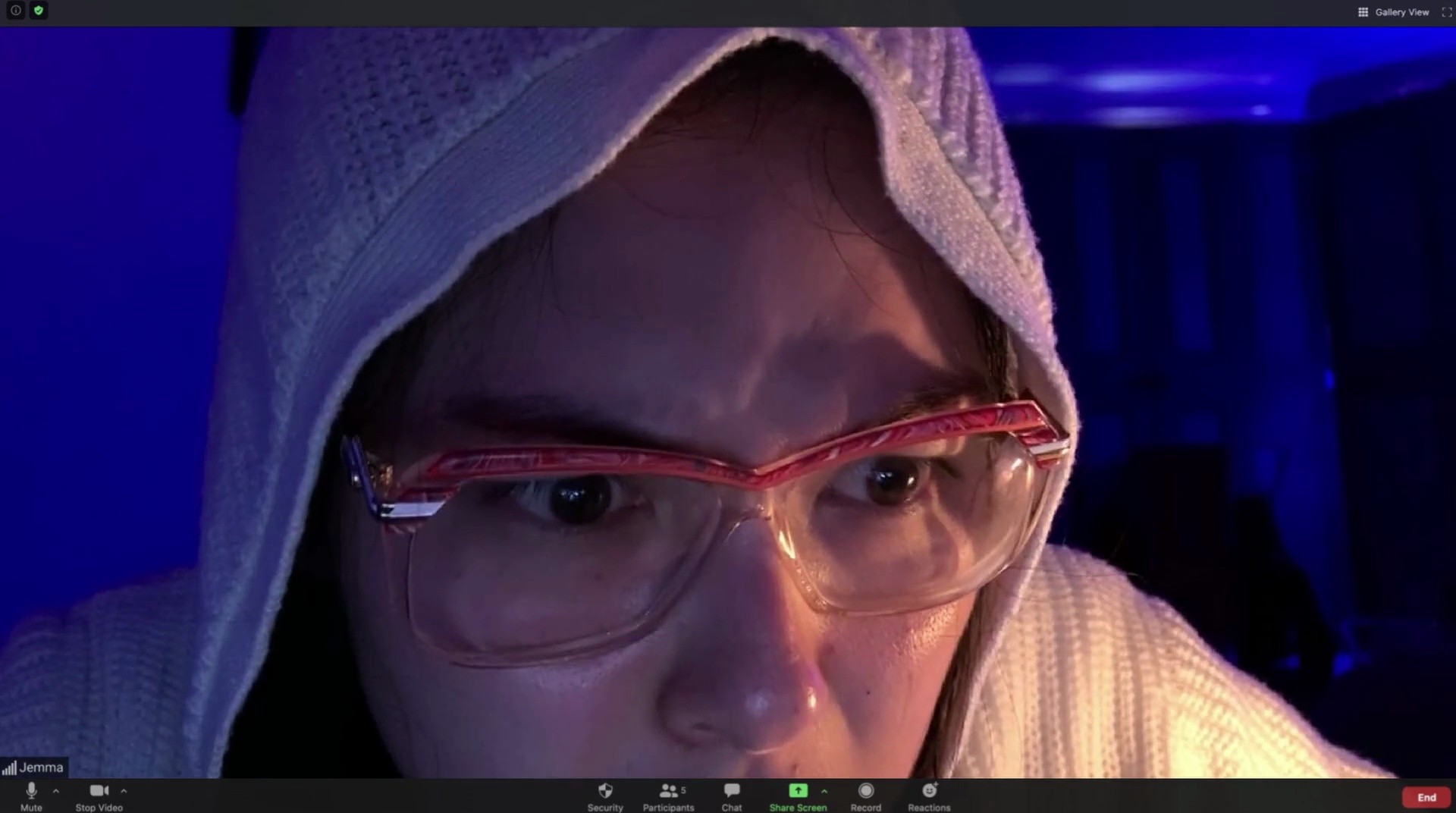Image resolution: width=1456 pixels, height=813 pixels.
Task: Open the Chat panel
Action: (x=732, y=796)
